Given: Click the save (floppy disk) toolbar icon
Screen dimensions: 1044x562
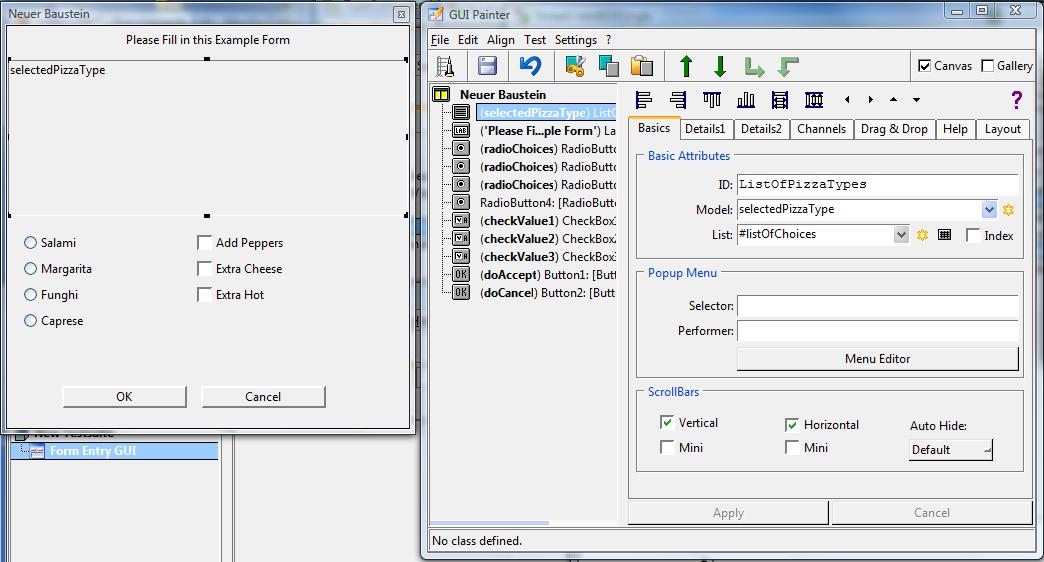Looking at the screenshot, I should coord(487,67).
